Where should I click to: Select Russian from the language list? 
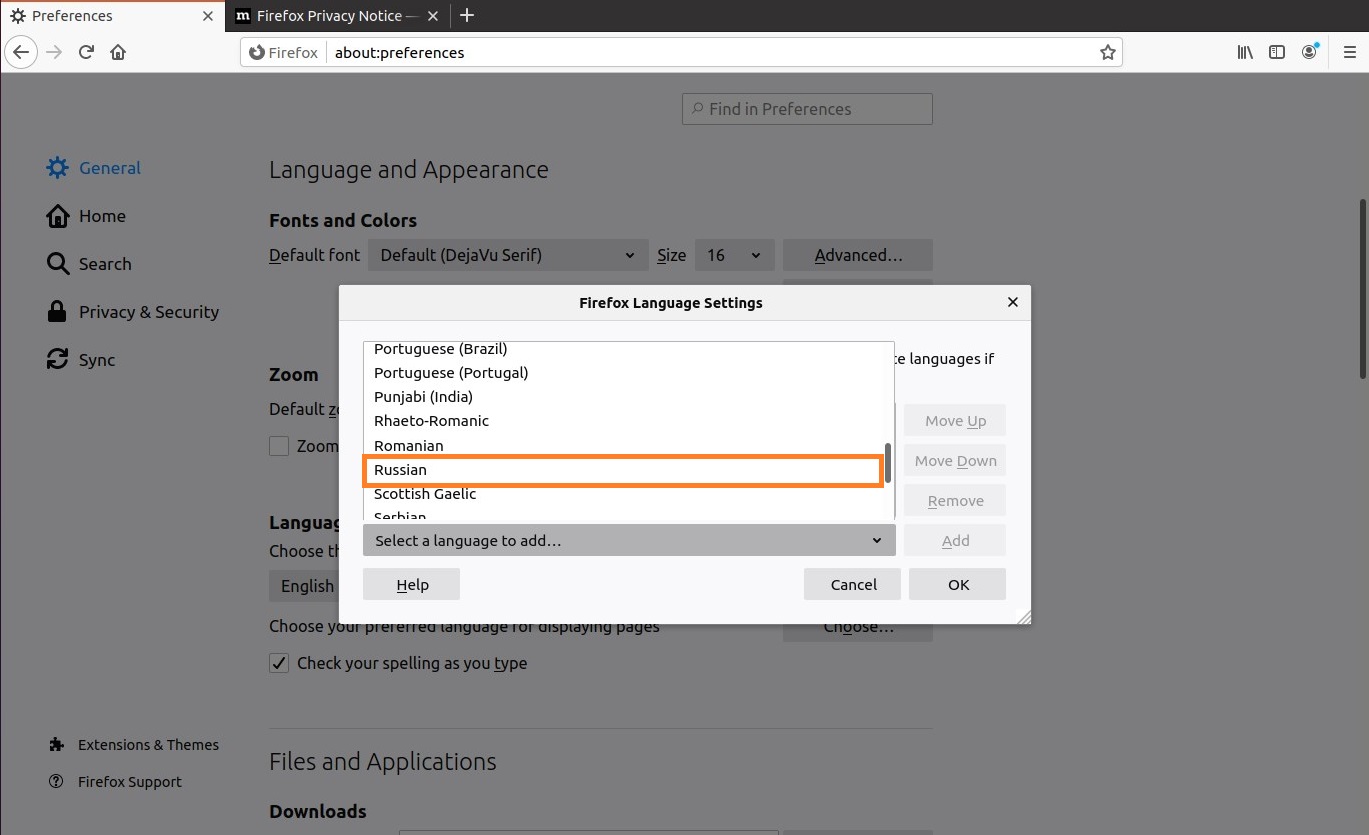point(620,470)
